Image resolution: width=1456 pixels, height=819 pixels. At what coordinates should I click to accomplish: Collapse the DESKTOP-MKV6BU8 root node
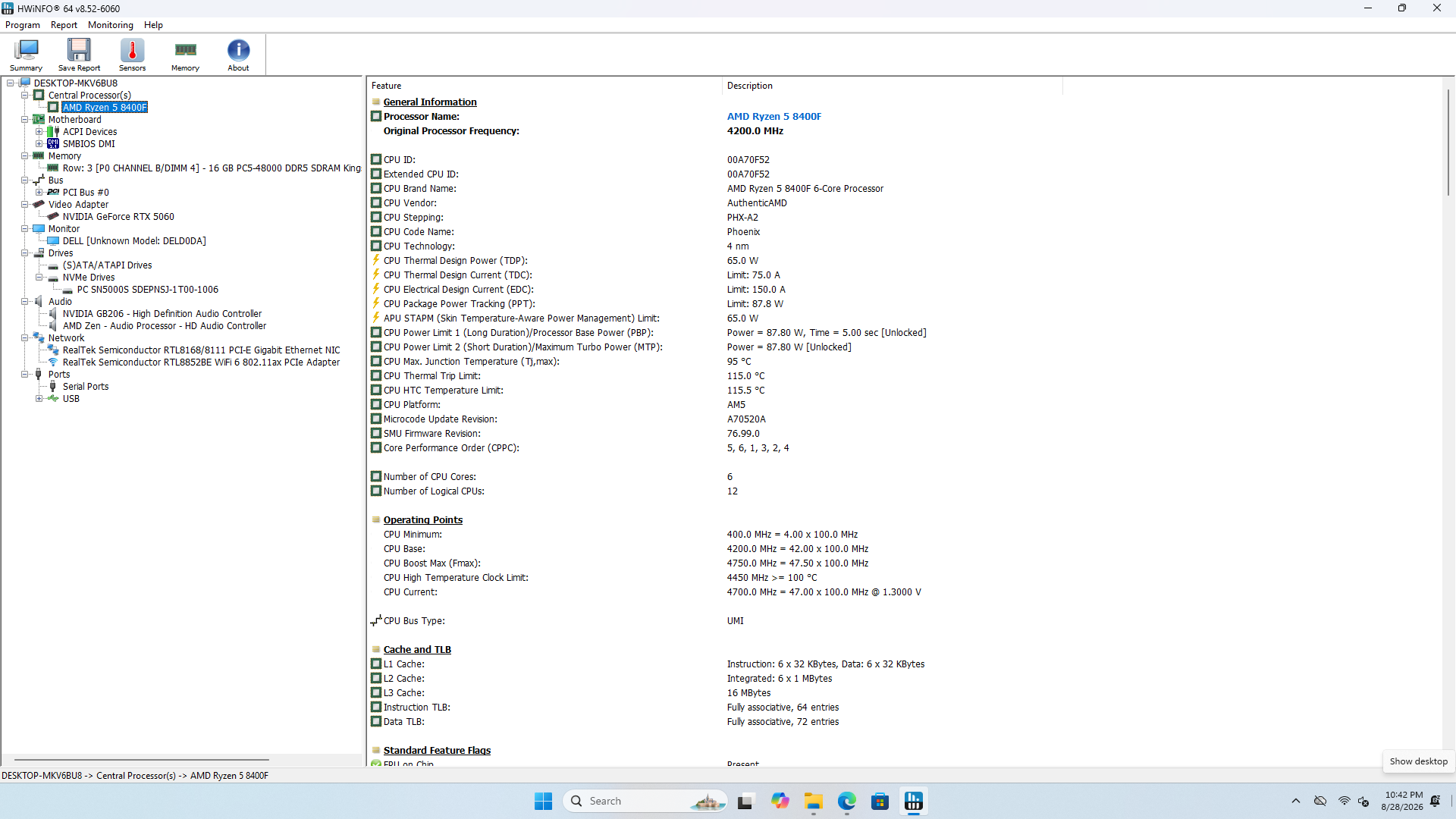pyautogui.click(x=11, y=83)
